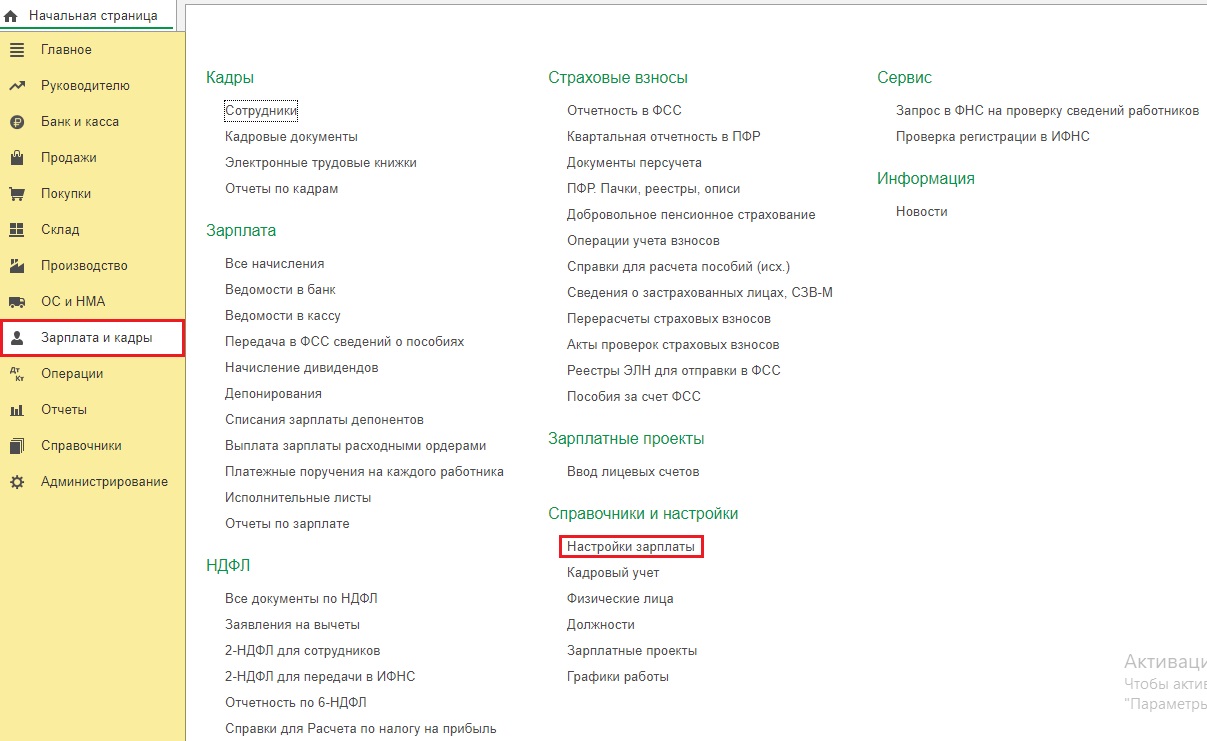The height and width of the screenshot is (741, 1207).
Task: Open Отчетность по 6-НДФЛ
Action: 296,703
